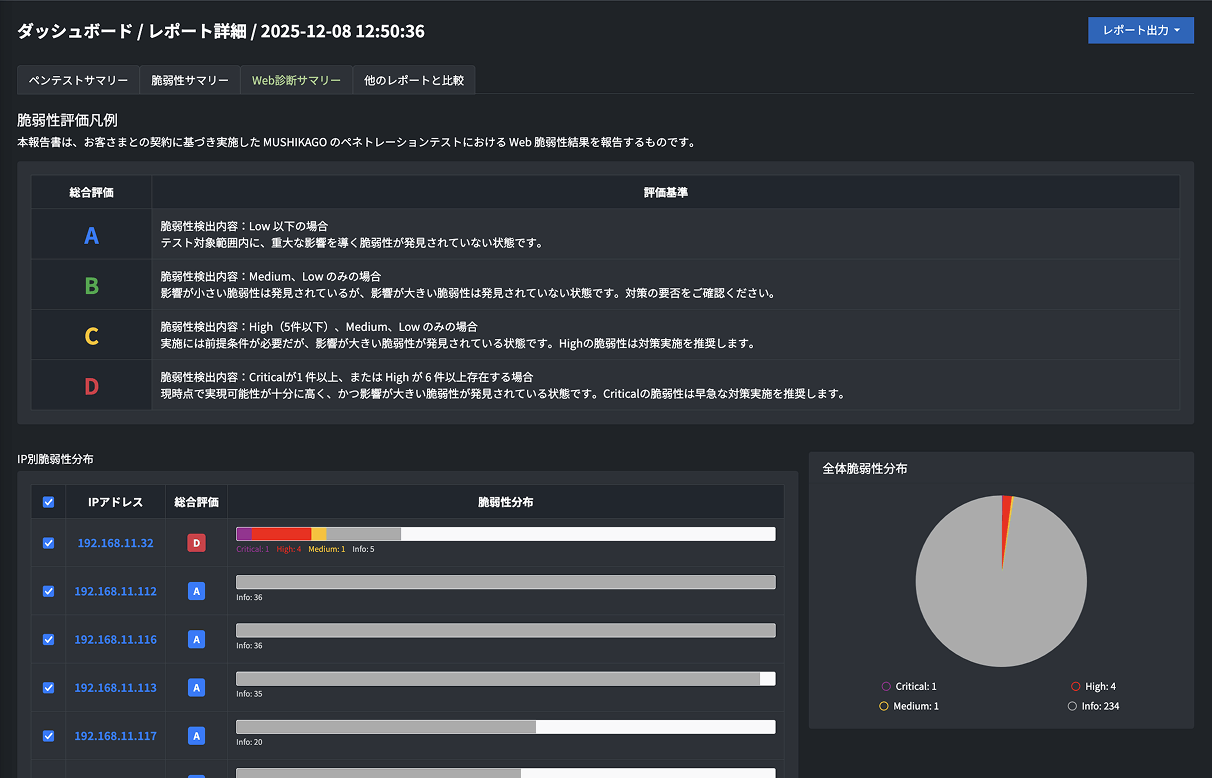Click the "C" rating badge in the evaluation legend
Image resolution: width=1212 pixels, height=778 pixels.
91,335
